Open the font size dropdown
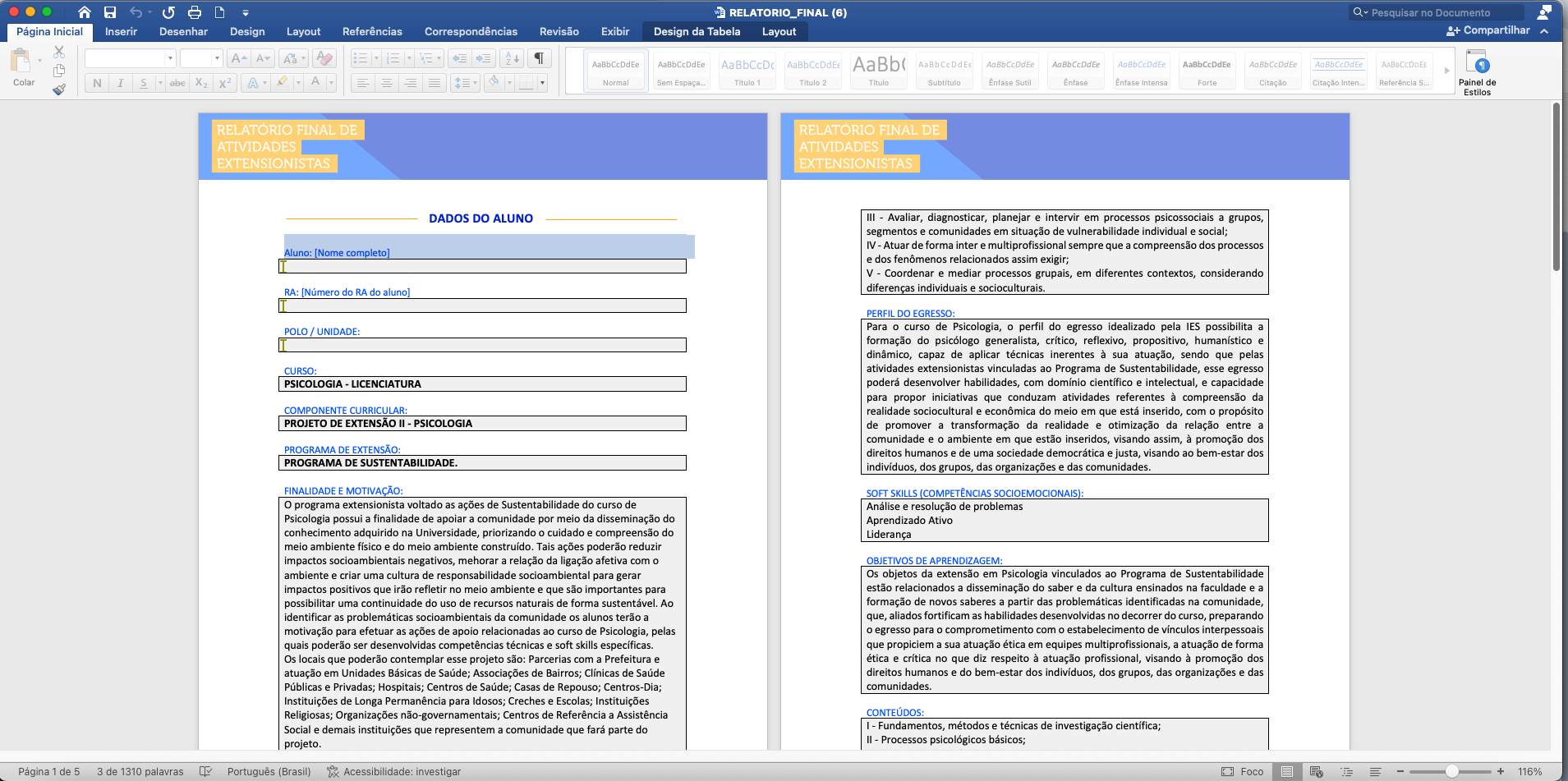 click(217, 58)
